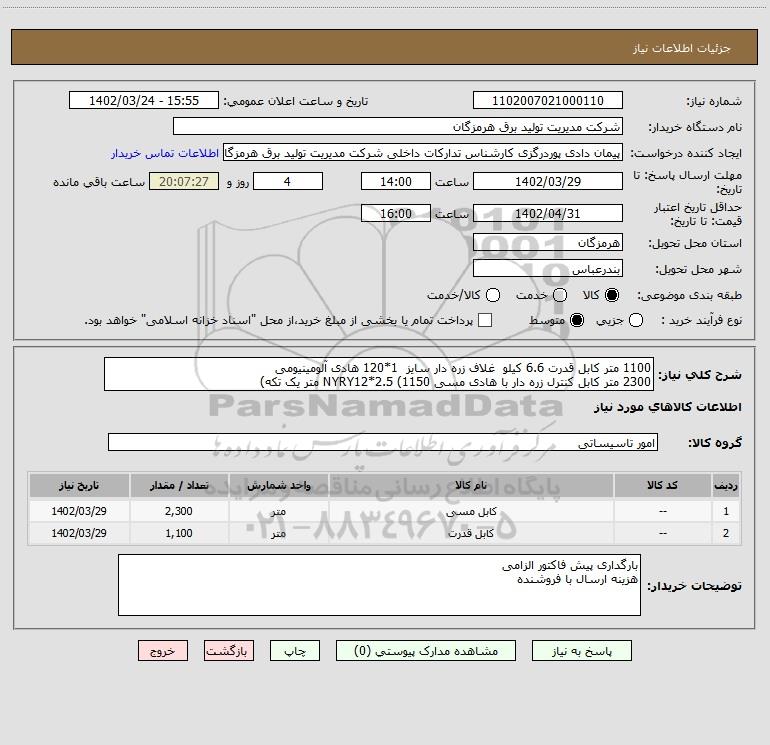Viewport: 770px width, 745px height.
Task: Click جزئیات اطلاعات نیاز header title
Action: point(681,48)
